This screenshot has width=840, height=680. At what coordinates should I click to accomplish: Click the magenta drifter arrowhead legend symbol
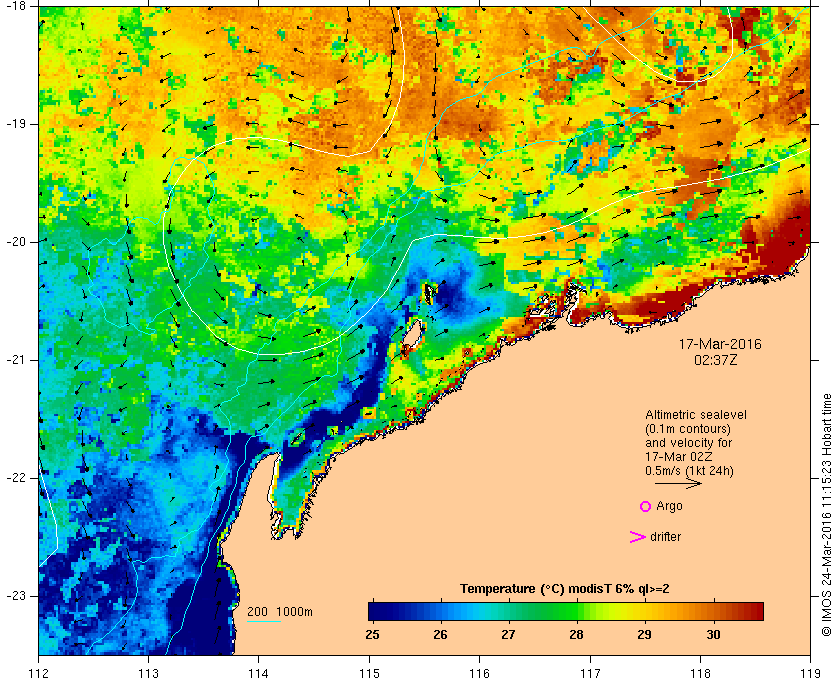point(638,537)
